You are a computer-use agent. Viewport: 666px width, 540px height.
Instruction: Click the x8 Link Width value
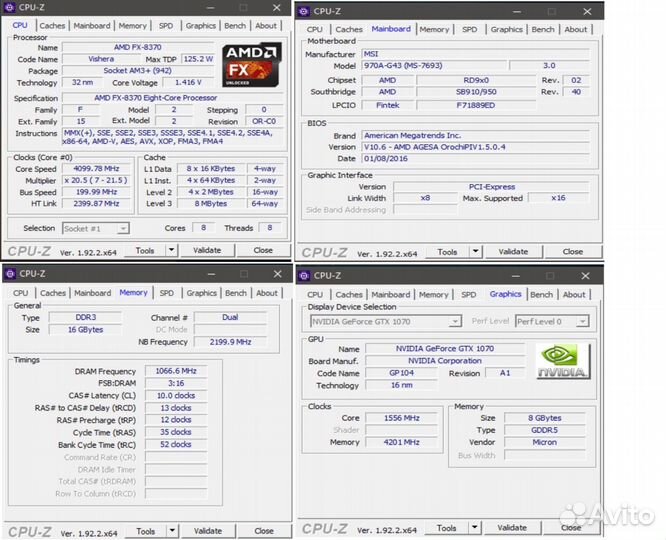(425, 198)
